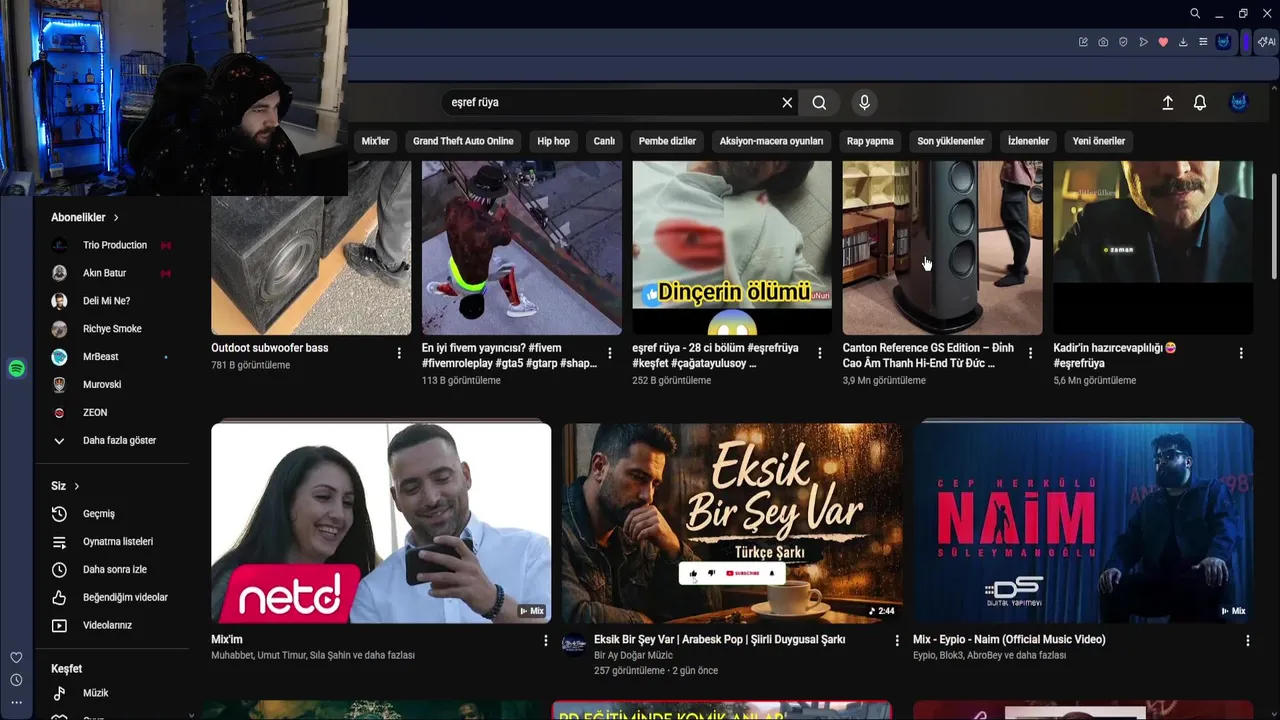Open options for Canton Reference GS Edition
1280x720 pixels.
click(1031, 353)
